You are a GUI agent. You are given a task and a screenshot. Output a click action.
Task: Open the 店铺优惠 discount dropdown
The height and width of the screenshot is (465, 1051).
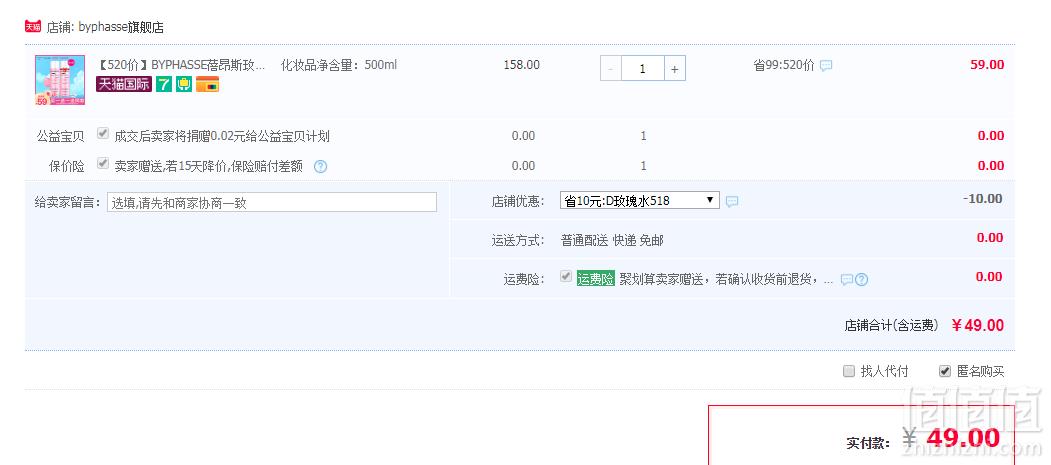pyautogui.click(x=639, y=200)
